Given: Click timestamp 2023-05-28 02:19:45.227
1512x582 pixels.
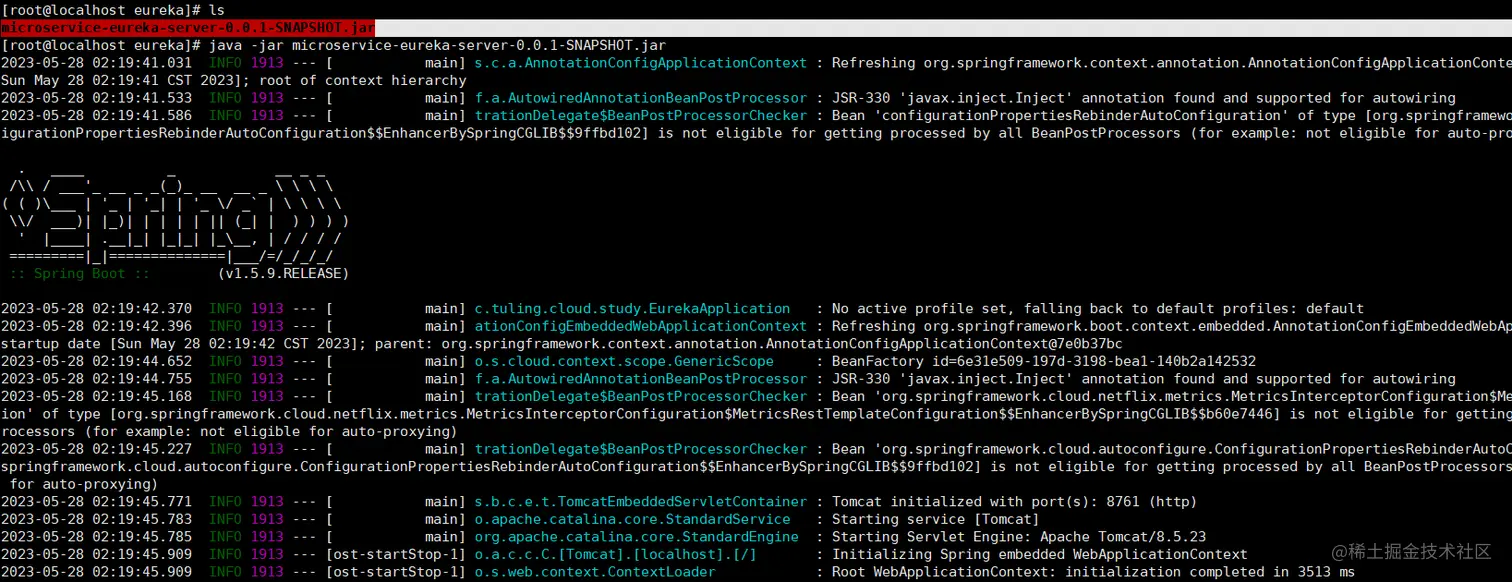Looking at the screenshot, I should [96, 449].
